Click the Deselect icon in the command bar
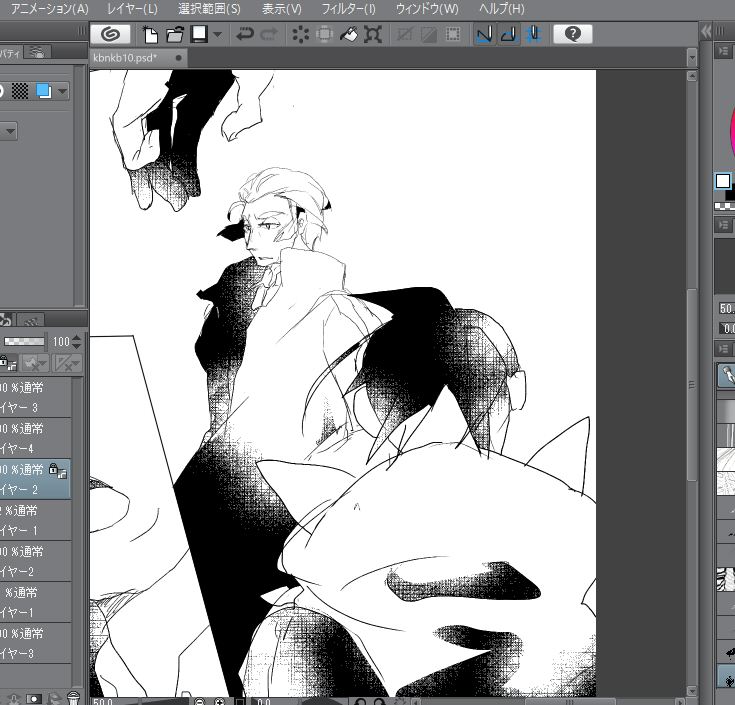 pyautogui.click(x=405, y=34)
